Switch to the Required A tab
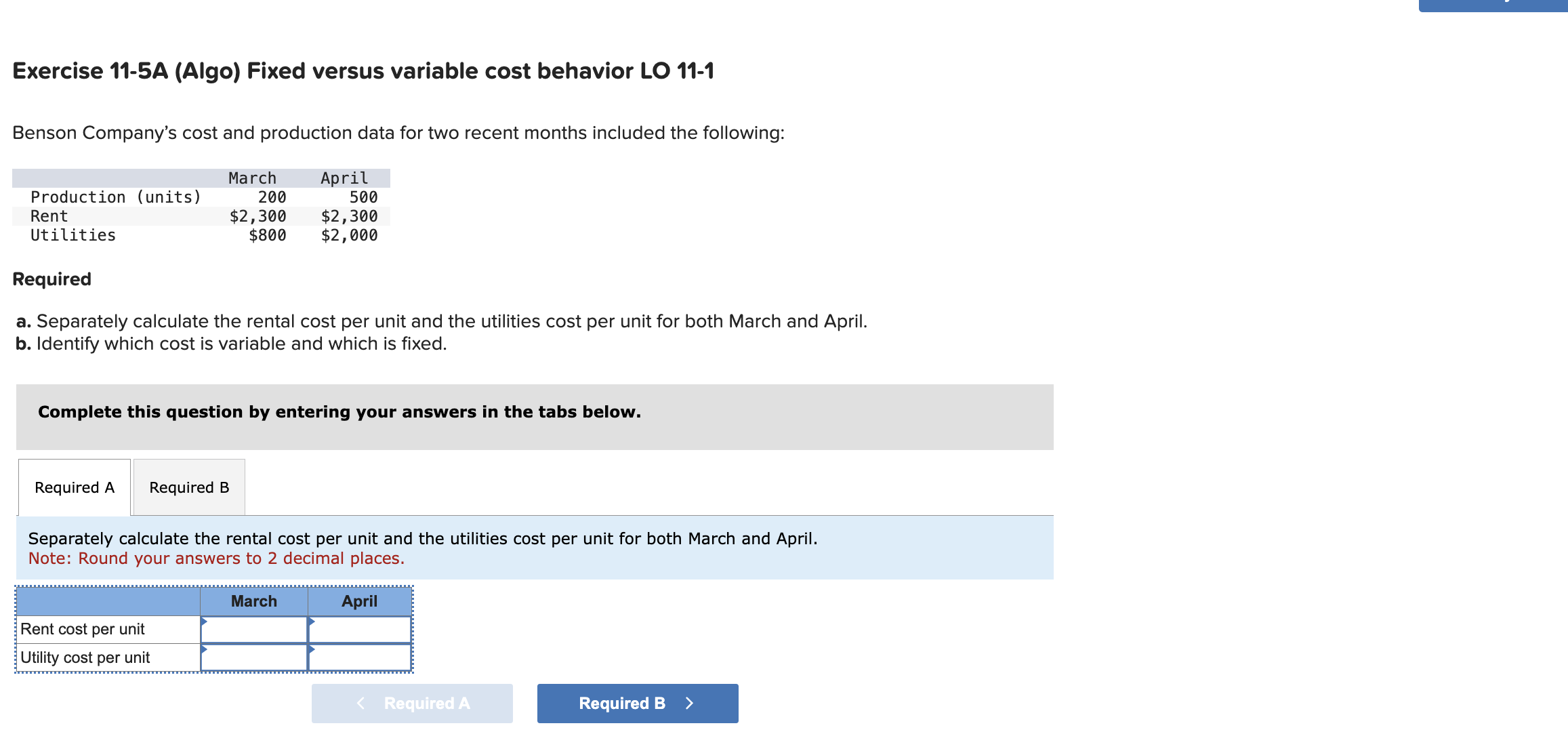Viewport: 1568px width, 732px height. [75, 487]
